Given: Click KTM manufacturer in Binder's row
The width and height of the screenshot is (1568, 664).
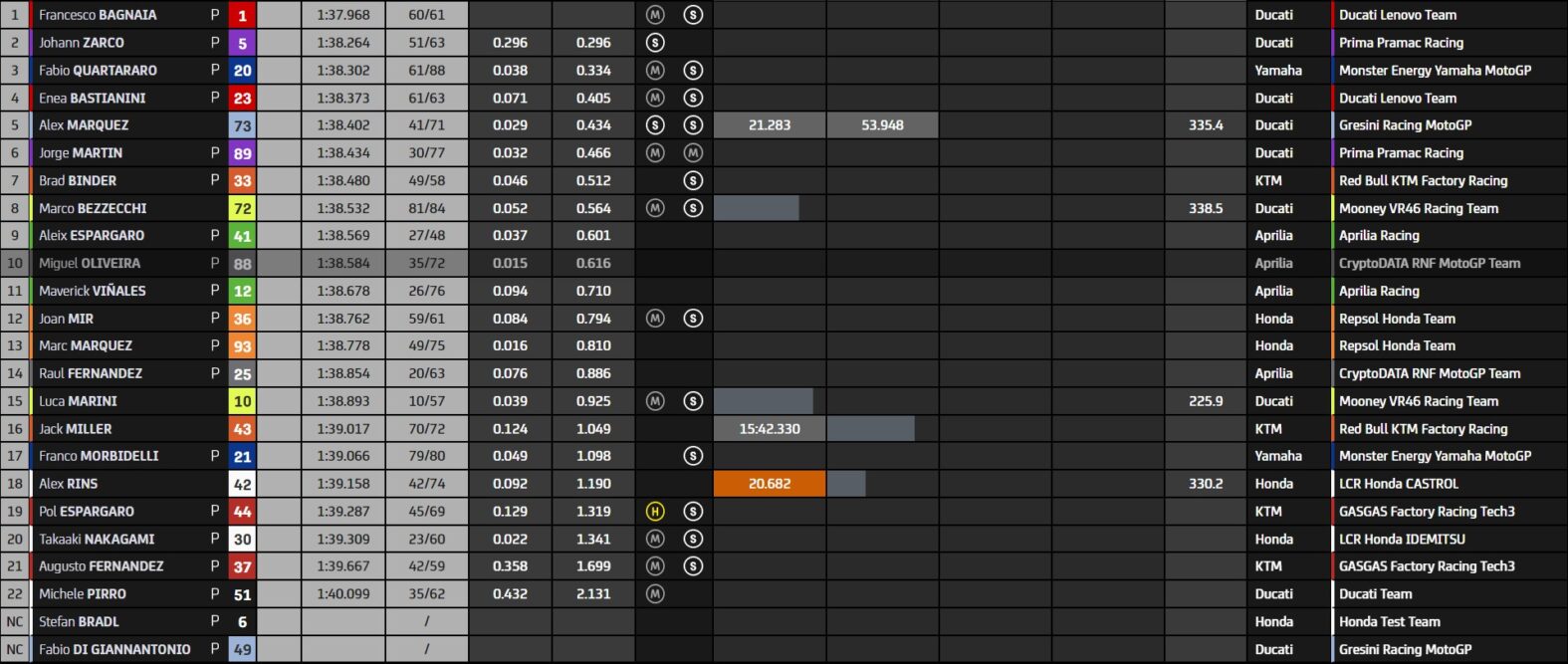Looking at the screenshot, I should tap(1268, 180).
